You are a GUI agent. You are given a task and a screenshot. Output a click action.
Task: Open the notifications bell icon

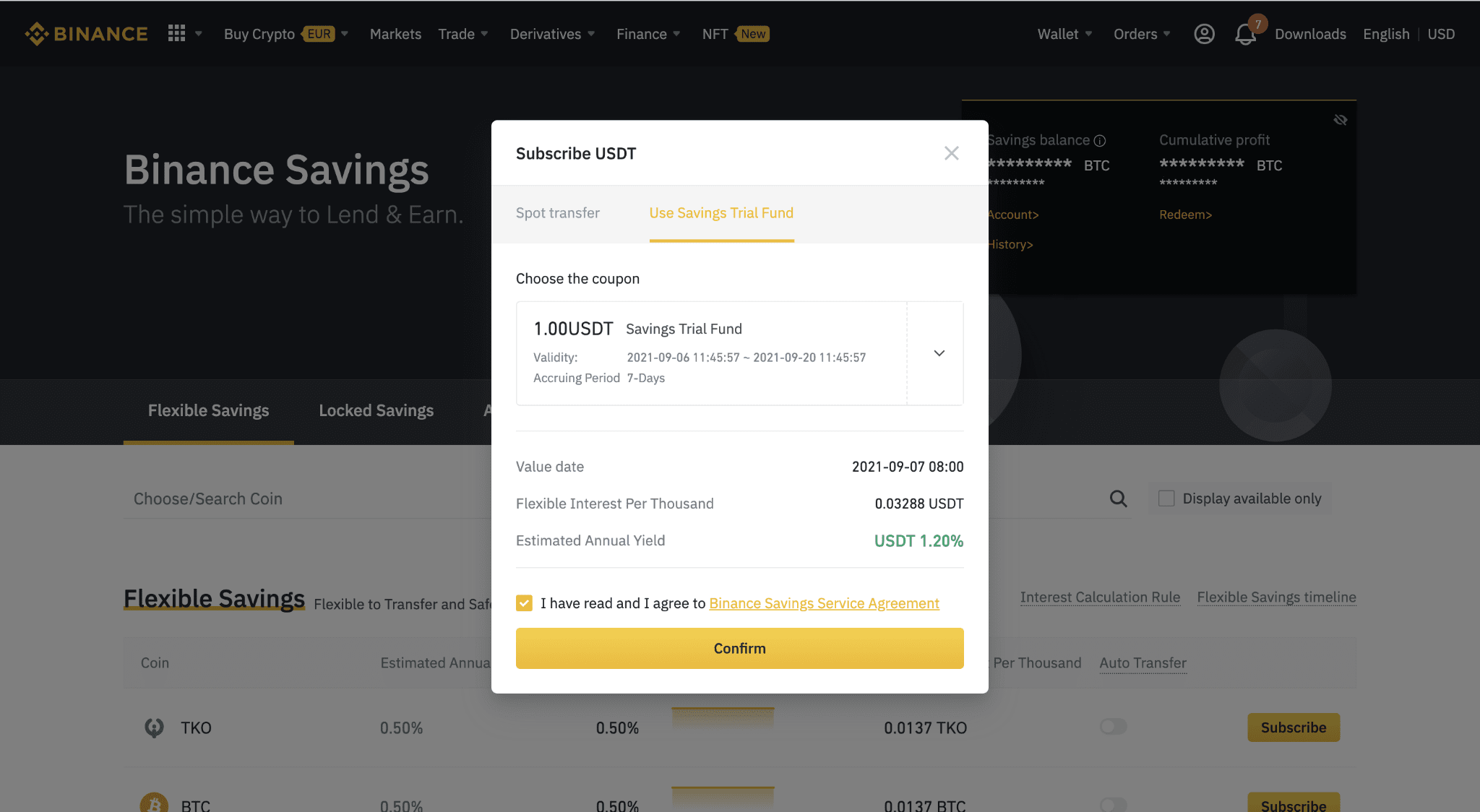click(1244, 35)
